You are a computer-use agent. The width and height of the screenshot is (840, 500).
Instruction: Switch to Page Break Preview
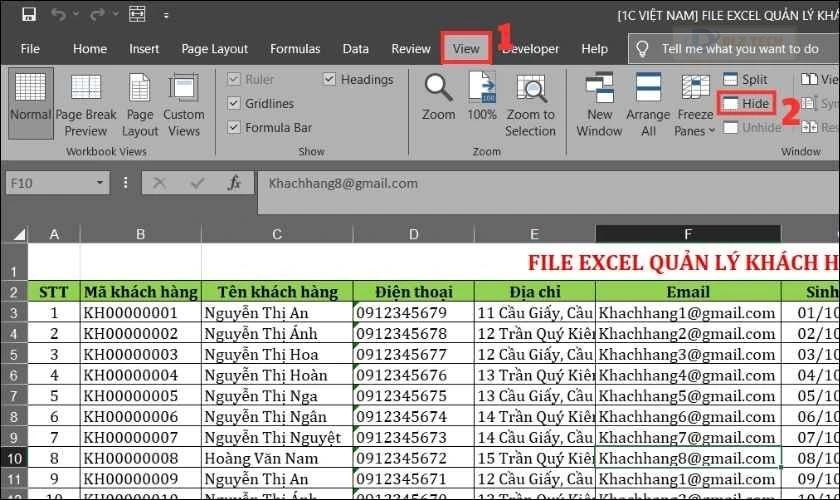click(86, 104)
